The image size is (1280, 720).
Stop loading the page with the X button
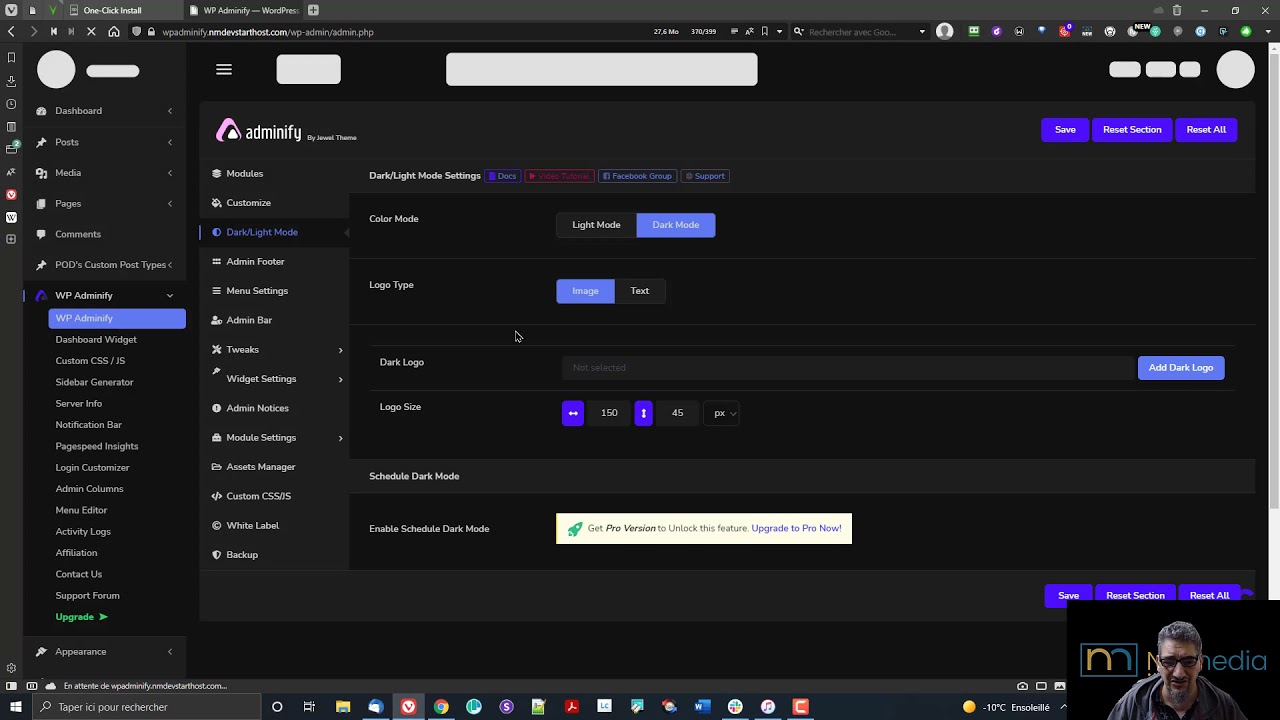click(x=91, y=32)
